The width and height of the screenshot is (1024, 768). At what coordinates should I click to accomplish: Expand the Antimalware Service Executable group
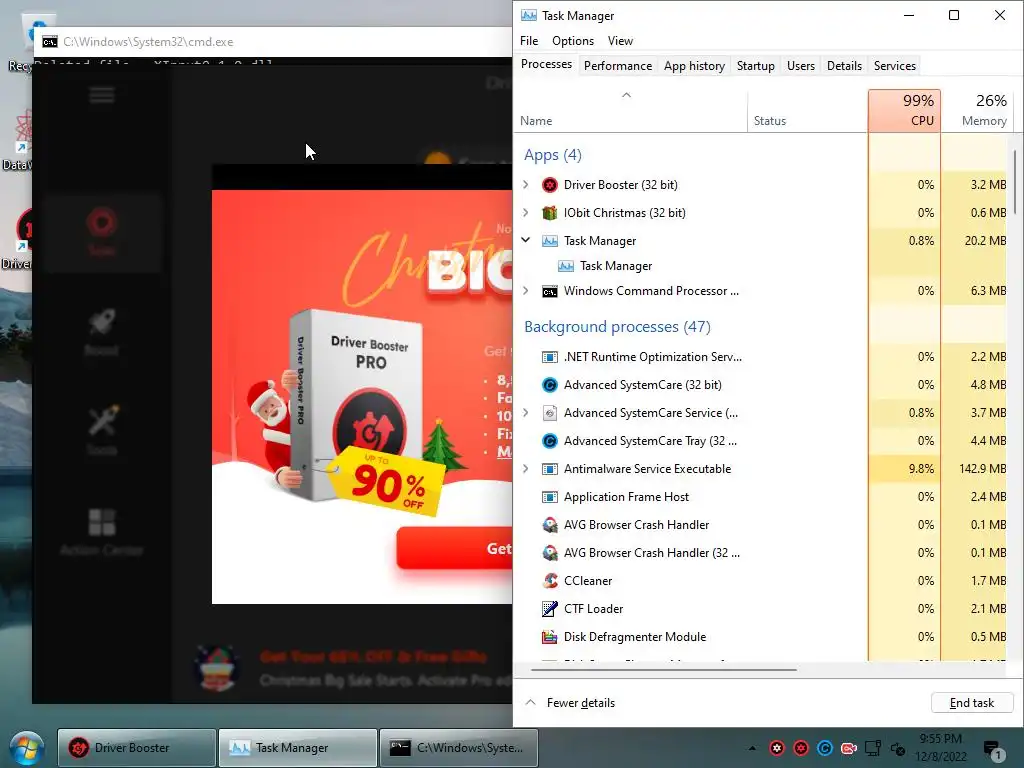pos(526,469)
